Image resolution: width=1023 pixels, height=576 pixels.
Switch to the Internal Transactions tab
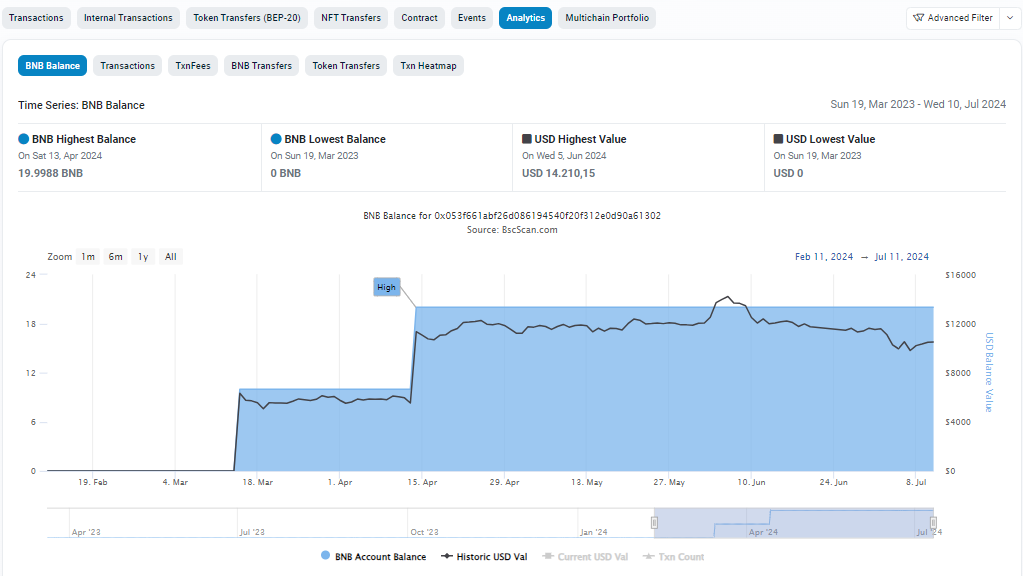point(128,18)
